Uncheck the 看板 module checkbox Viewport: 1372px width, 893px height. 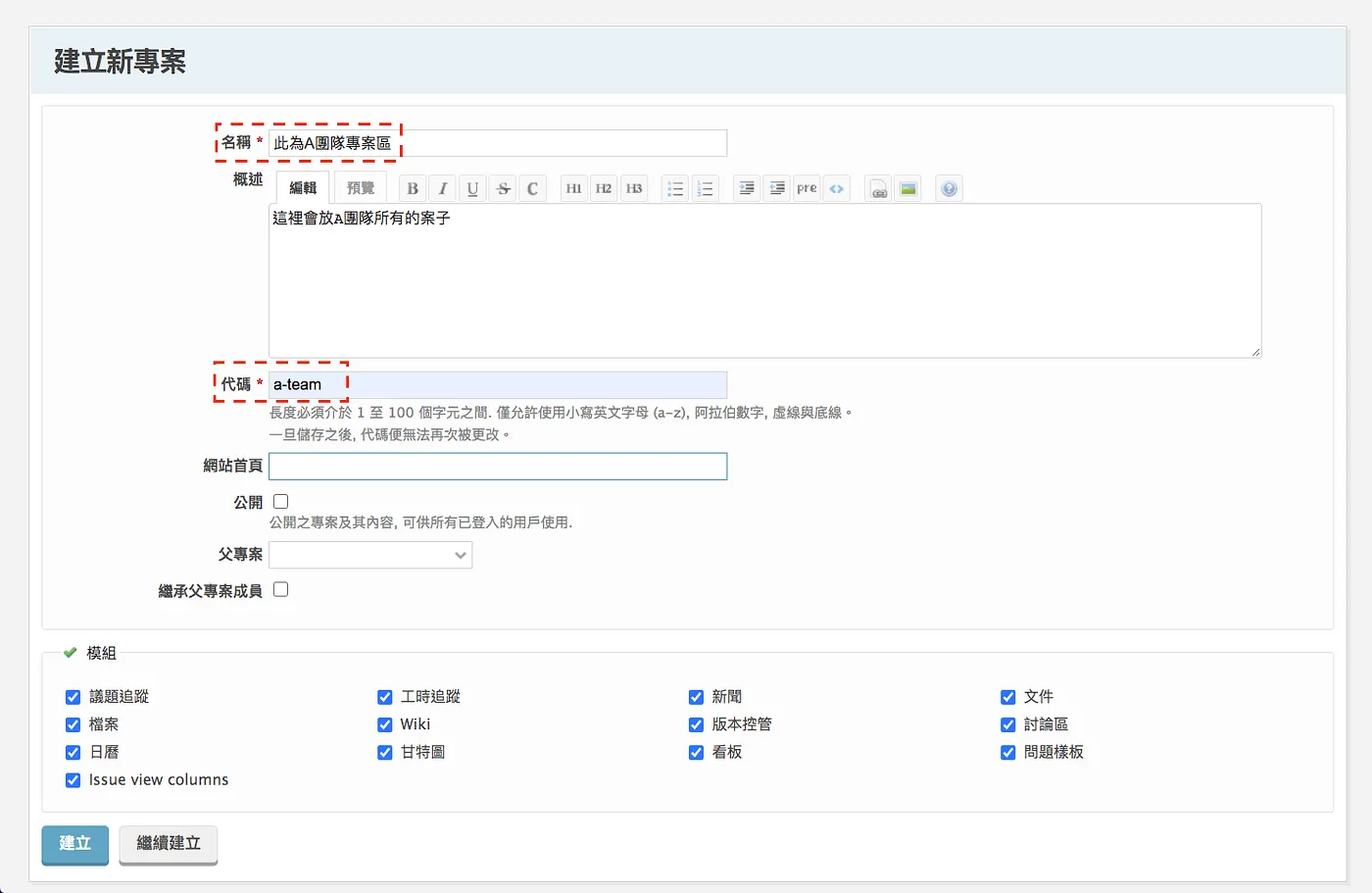[x=697, y=753]
